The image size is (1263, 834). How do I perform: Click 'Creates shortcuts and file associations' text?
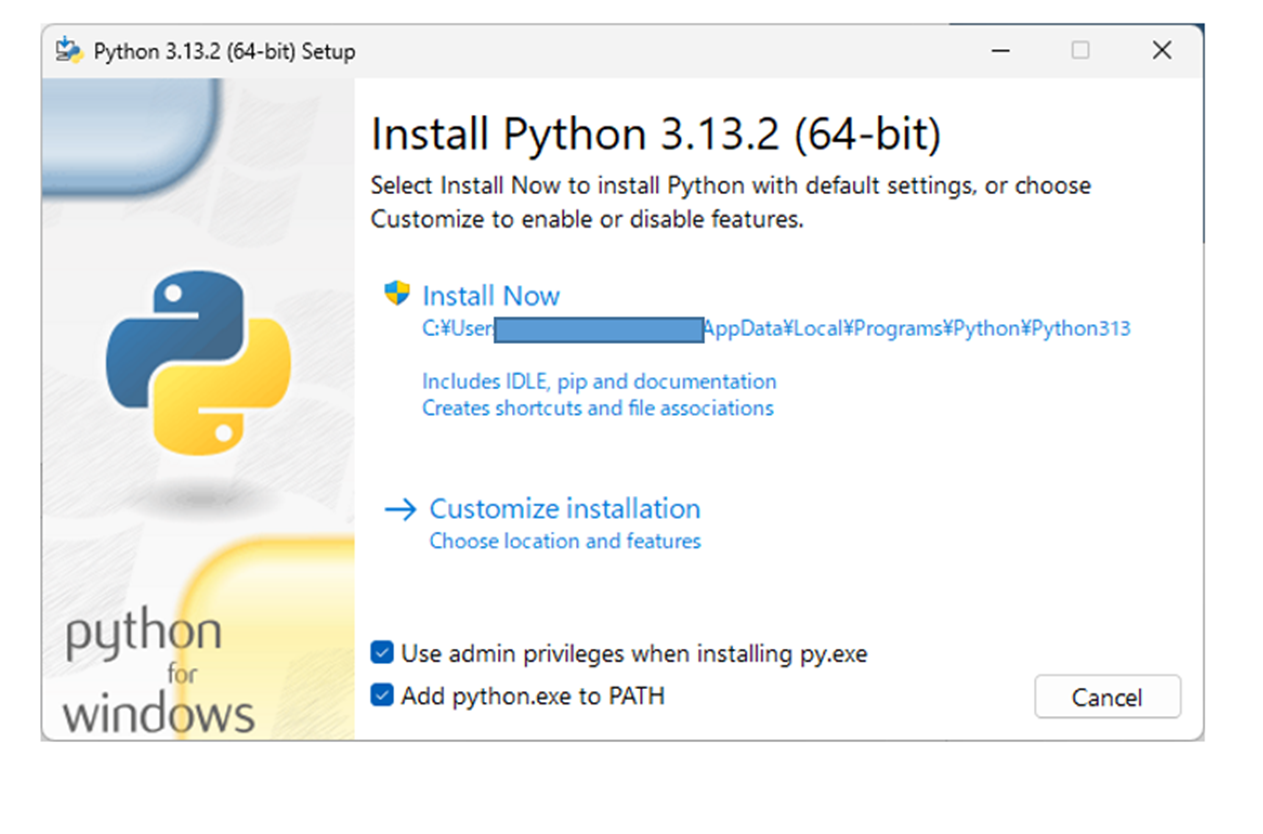point(597,408)
